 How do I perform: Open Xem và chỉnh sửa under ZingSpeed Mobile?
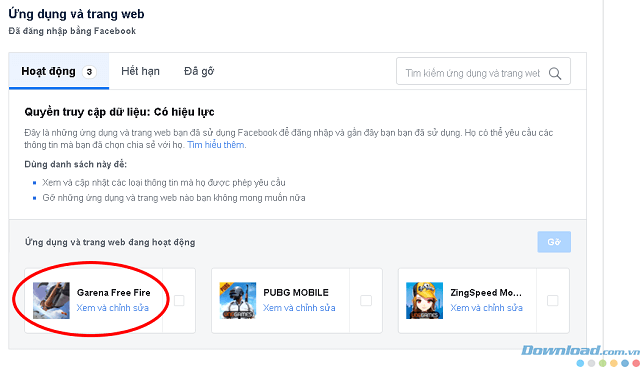click(487, 308)
